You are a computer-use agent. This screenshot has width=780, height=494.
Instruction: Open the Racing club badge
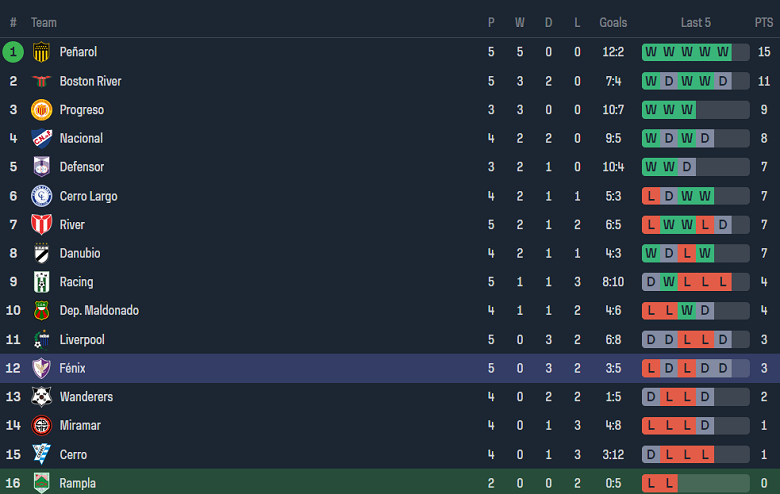click(x=41, y=282)
